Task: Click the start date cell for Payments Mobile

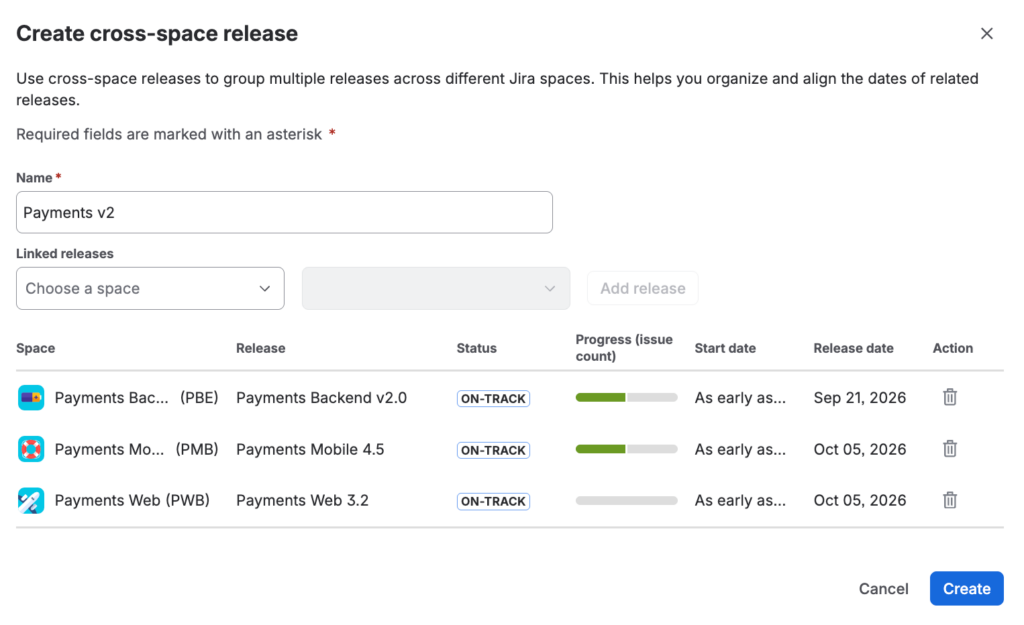Action: [740, 449]
